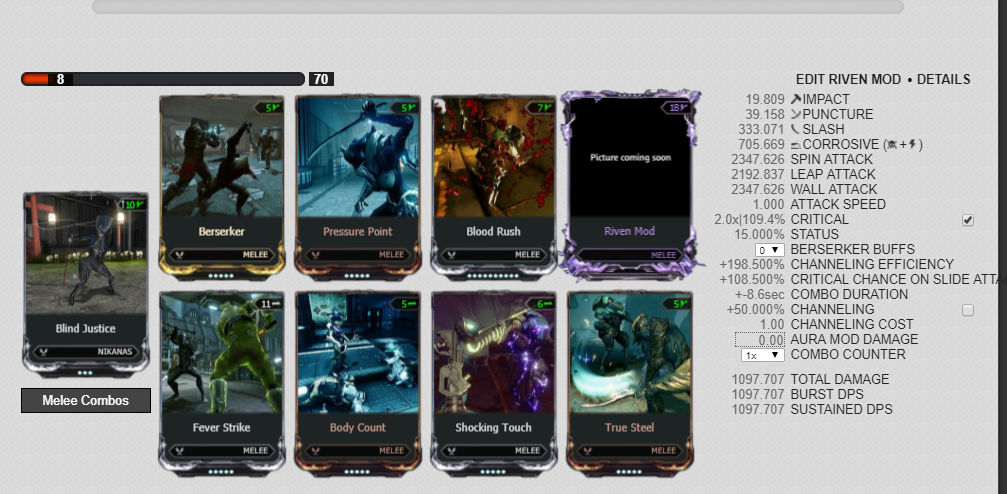
Task: Click the True Steel mod card
Action: coord(629,384)
